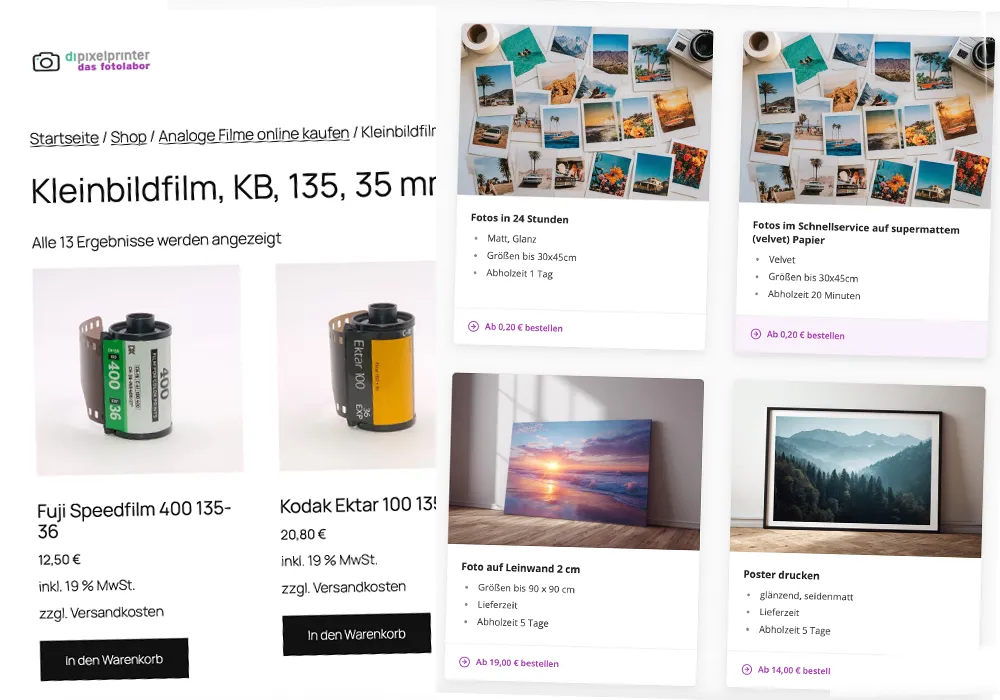
Task: Open the Fuji Speedfilm 400 135-36 title
Action: click(134, 520)
